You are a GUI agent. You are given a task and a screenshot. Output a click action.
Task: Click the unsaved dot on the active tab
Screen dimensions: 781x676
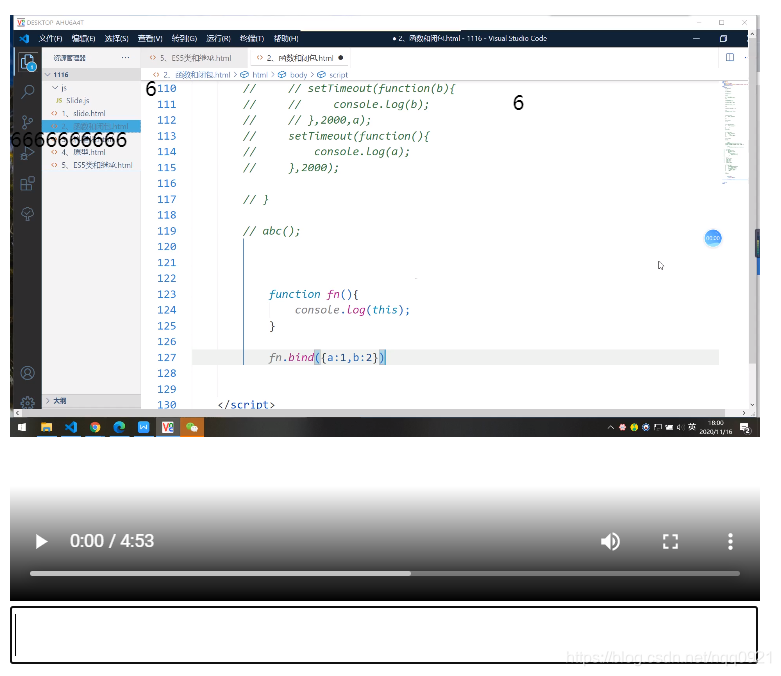tap(341, 58)
